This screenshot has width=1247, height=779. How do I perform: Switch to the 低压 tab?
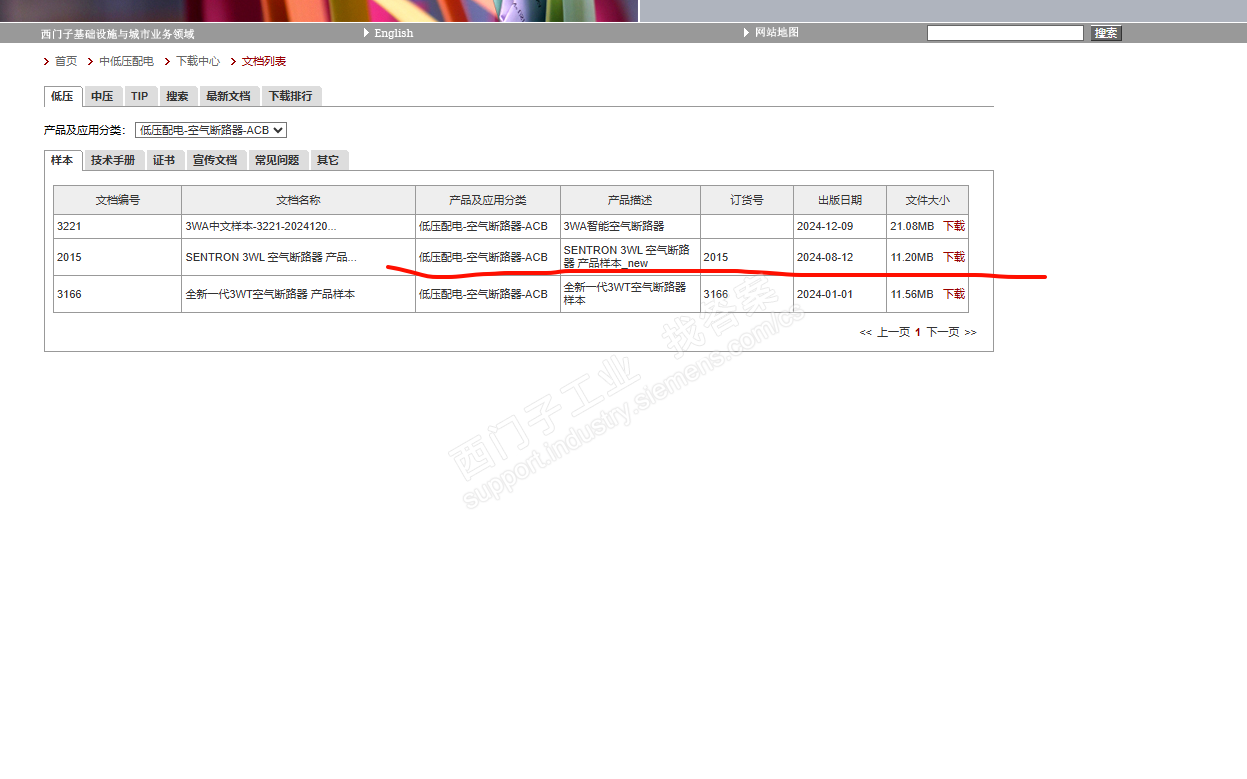tap(62, 96)
